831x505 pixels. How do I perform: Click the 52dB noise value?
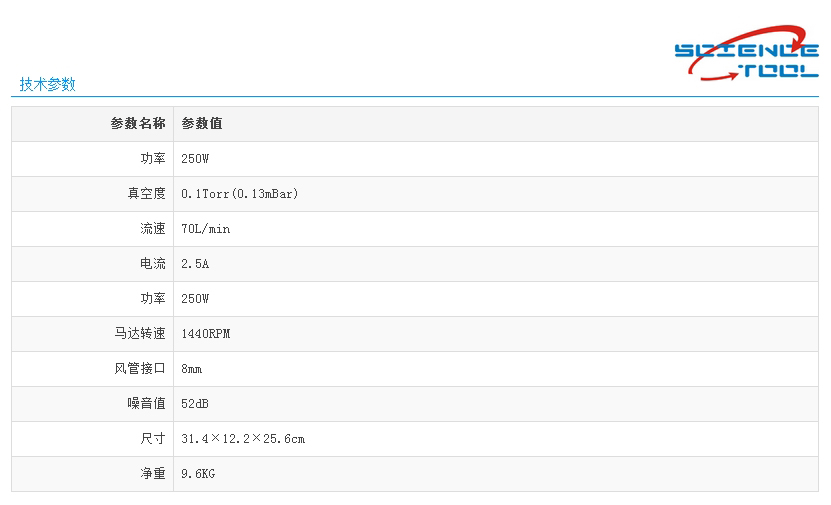point(195,404)
